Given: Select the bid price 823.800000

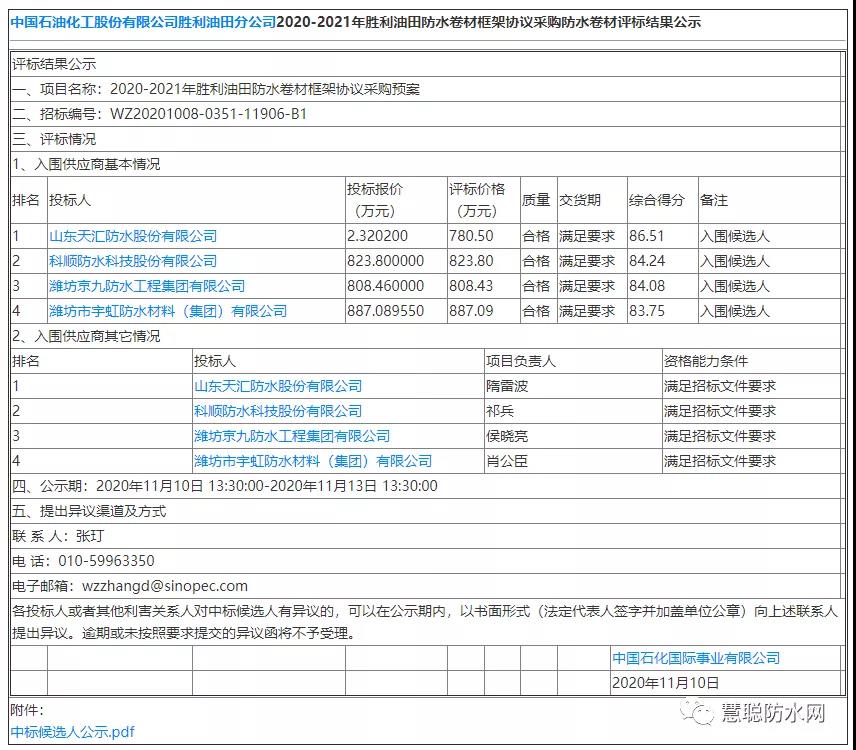Looking at the screenshot, I should tap(385, 261).
